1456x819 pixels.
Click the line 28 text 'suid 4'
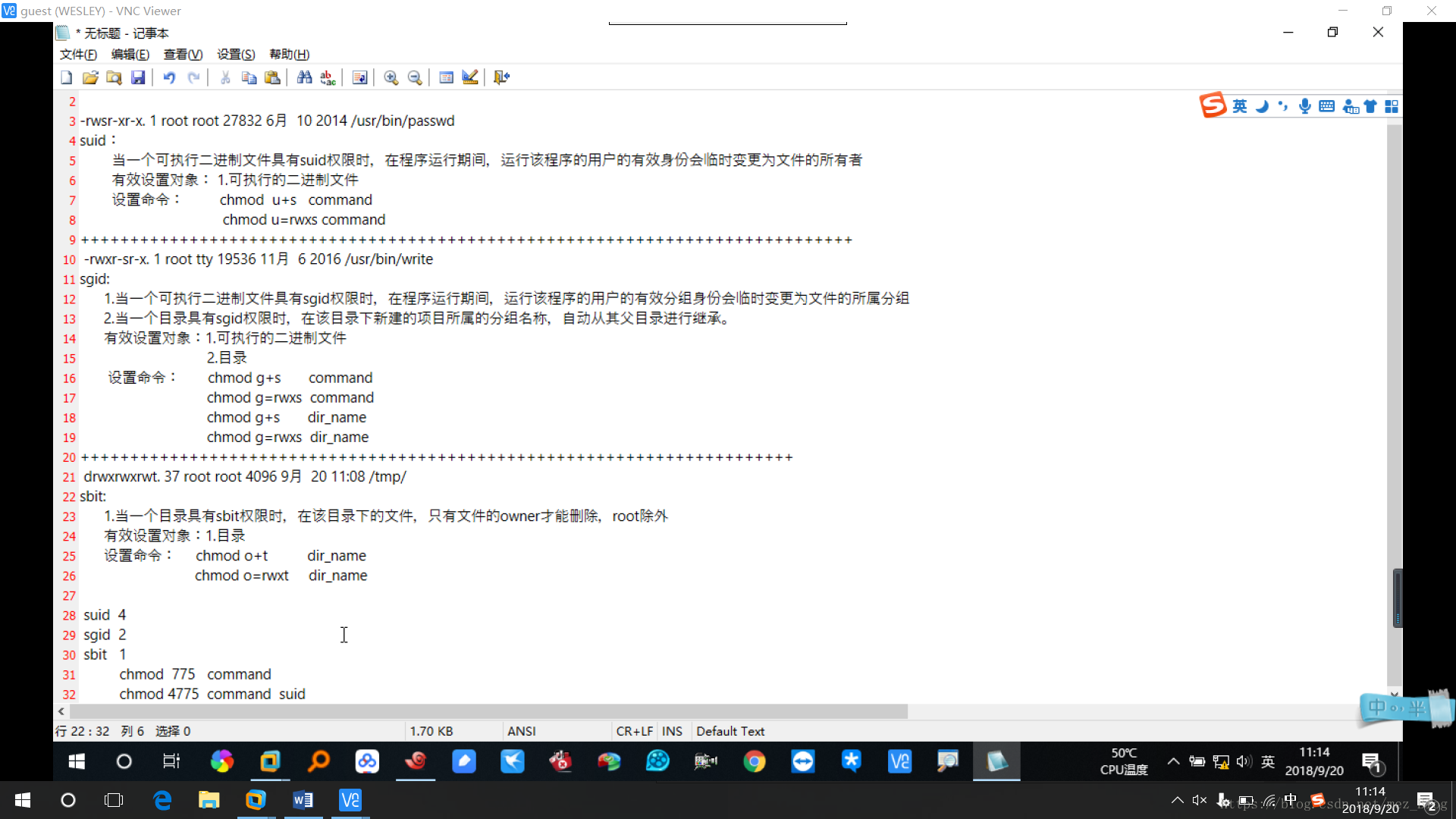(105, 615)
